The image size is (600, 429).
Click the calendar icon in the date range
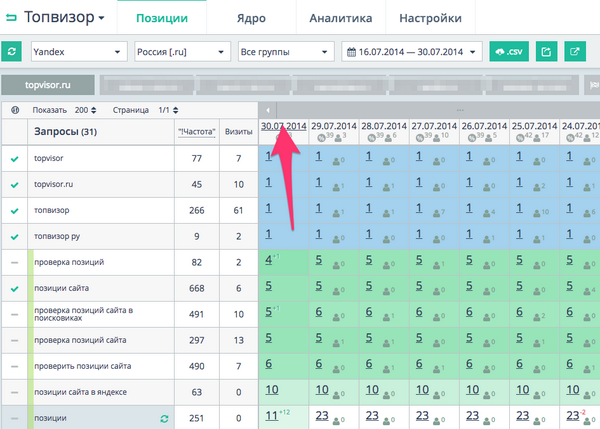(x=351, y=52)
